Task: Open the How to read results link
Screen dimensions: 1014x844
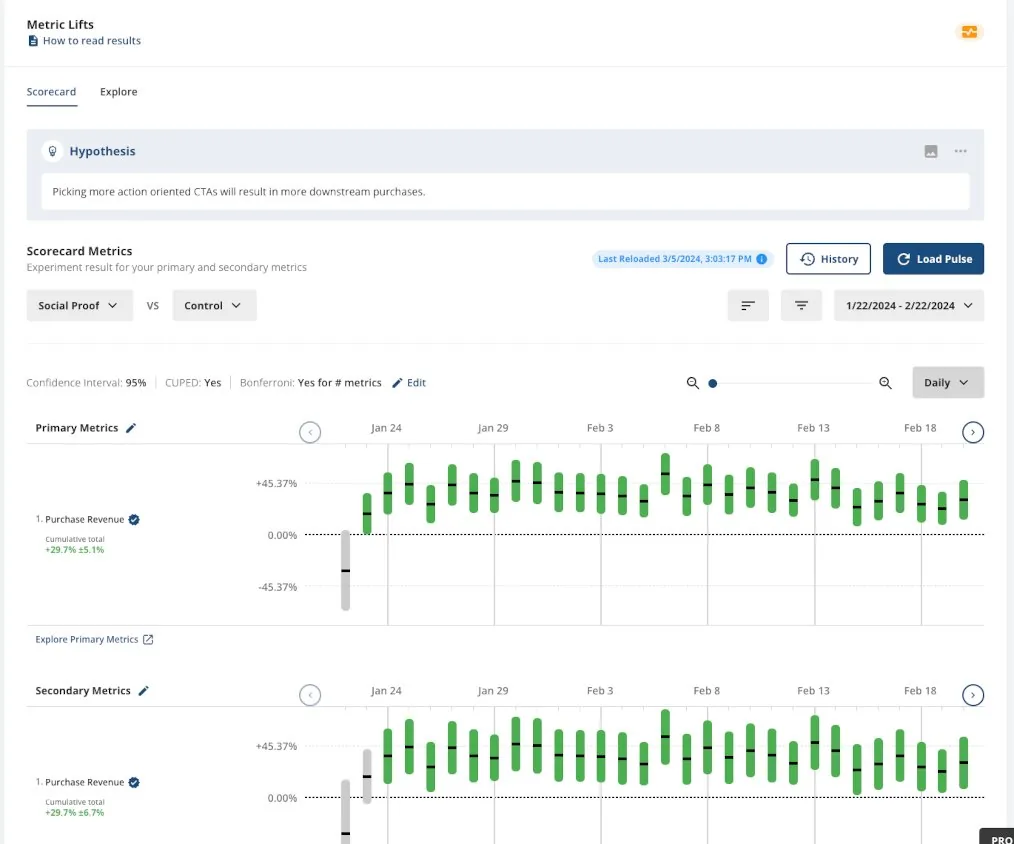Action: click(84, 41)
